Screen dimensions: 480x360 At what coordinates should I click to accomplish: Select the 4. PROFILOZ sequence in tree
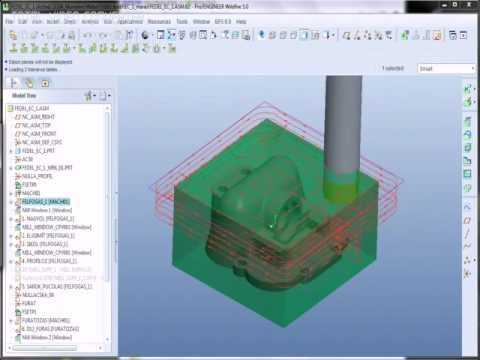(x=49, y=261)
